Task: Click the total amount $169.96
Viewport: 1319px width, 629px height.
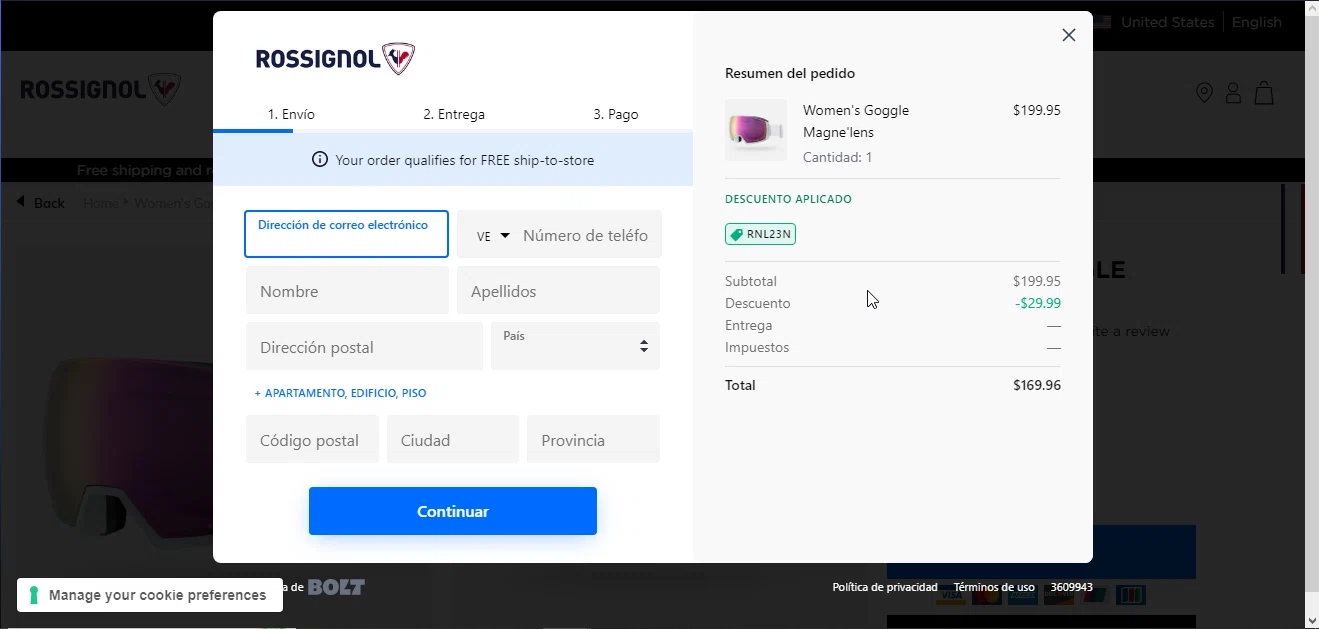Action: 1036,385
